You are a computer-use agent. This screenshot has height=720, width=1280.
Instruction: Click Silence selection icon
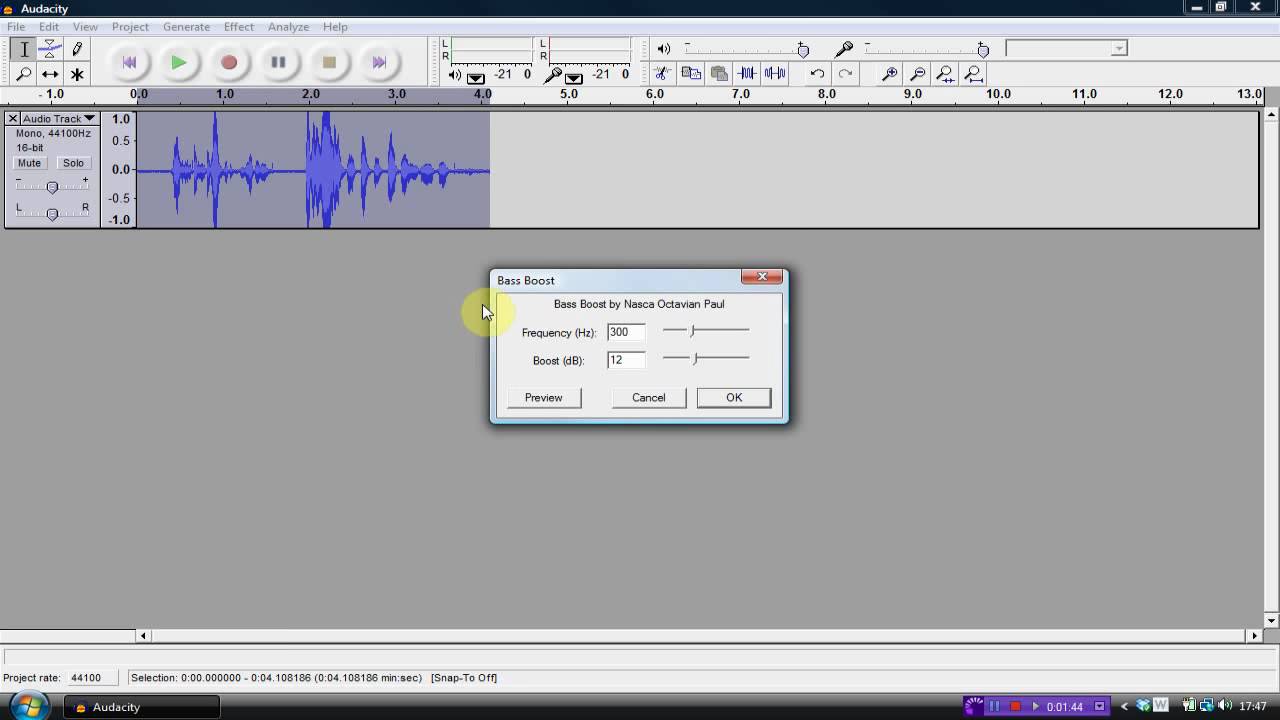click(775, 74)
